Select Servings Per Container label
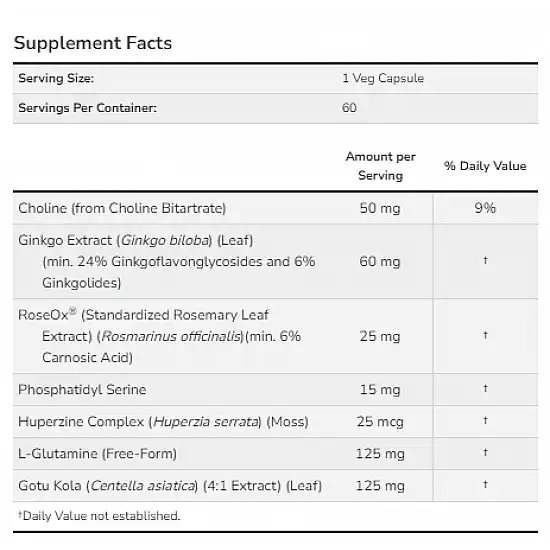Screen dimensions: 550x550 [x=87, y=108]
